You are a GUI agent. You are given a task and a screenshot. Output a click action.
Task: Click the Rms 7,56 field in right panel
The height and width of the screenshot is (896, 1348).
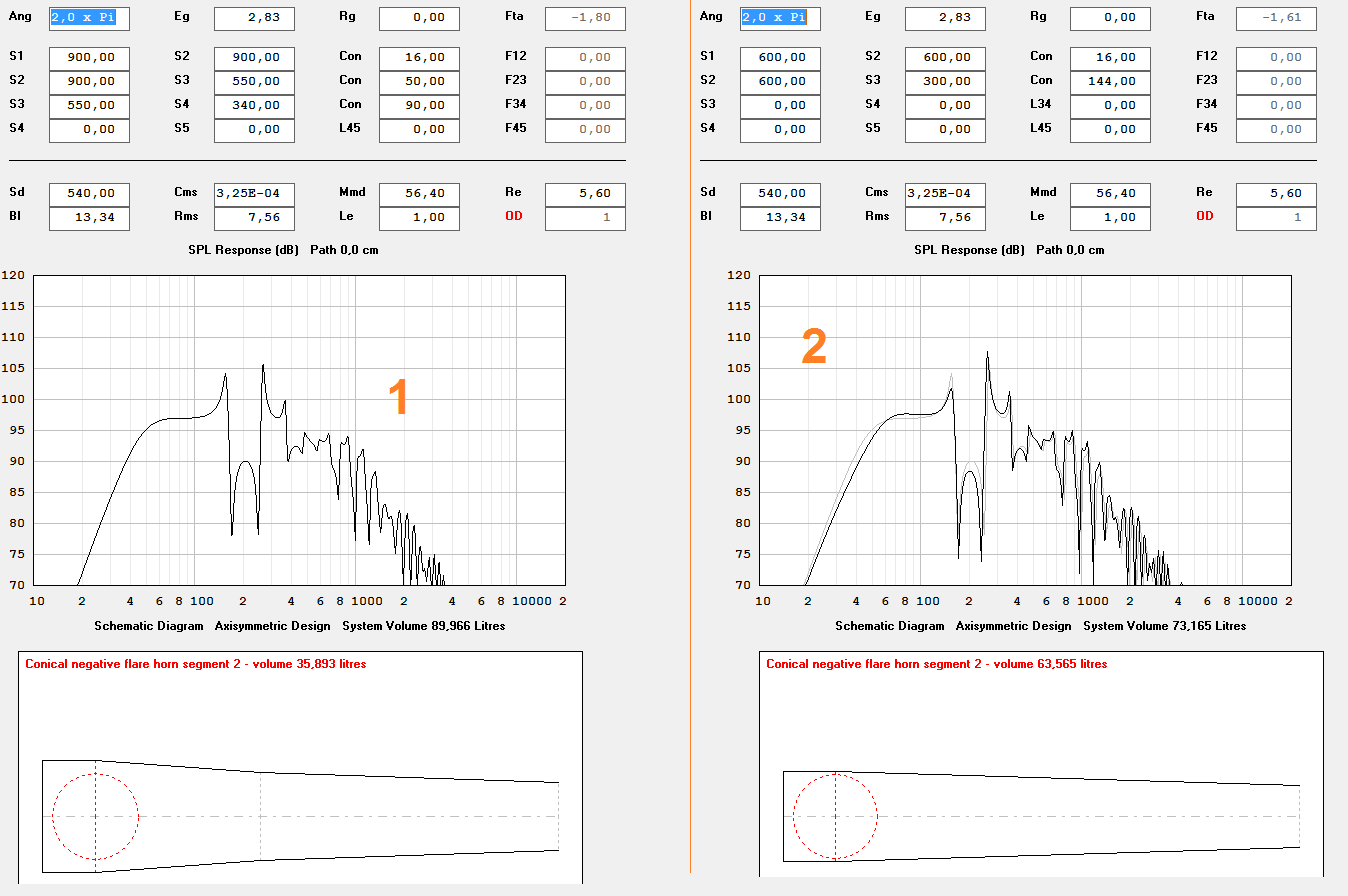click(x=945, y=218)
